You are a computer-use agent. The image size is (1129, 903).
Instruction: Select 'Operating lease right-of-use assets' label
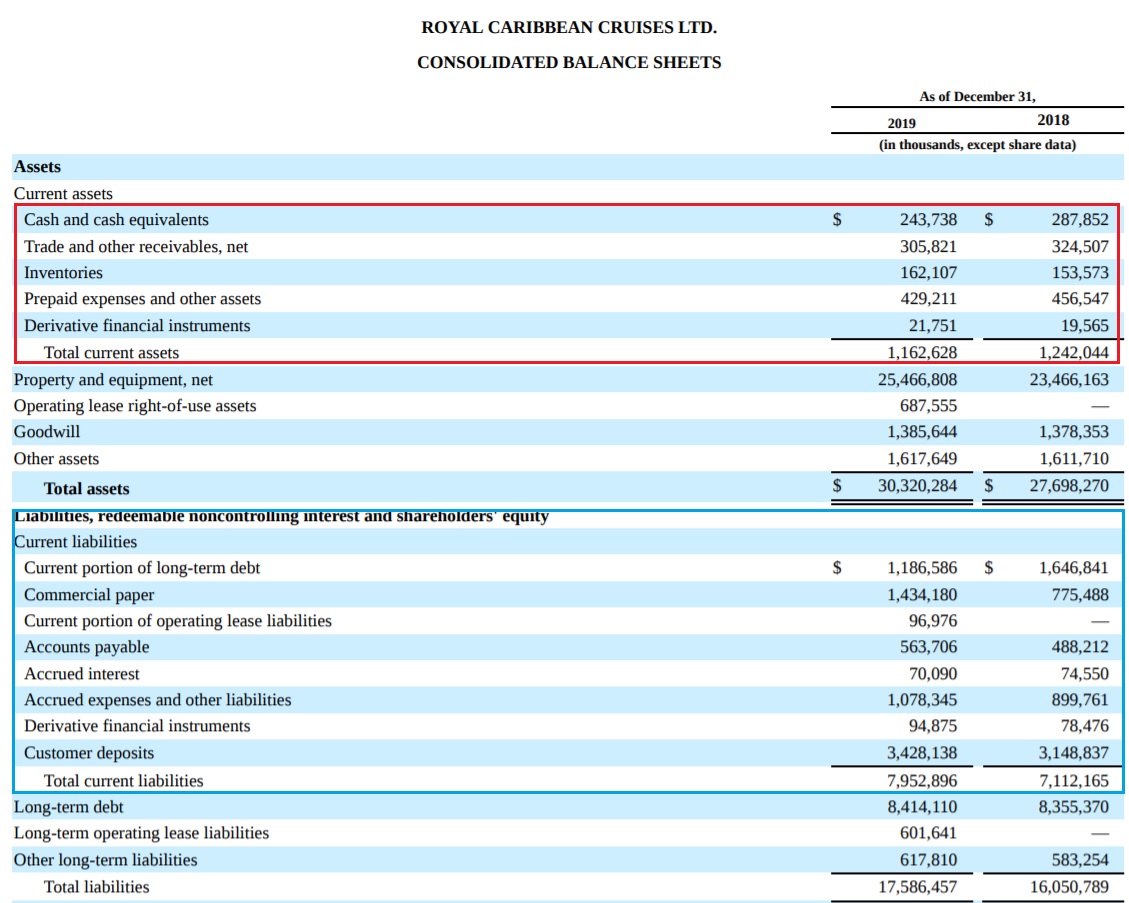tap(135, 406)
